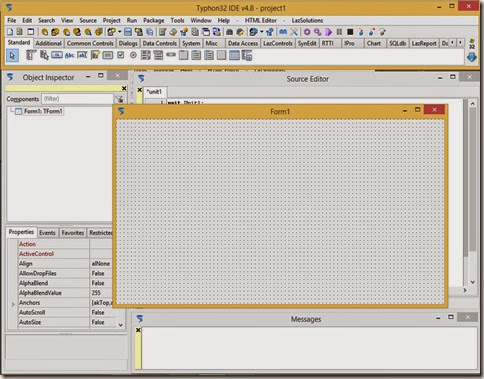Select the *unit1 tab in Source Editor

point(155,92)
